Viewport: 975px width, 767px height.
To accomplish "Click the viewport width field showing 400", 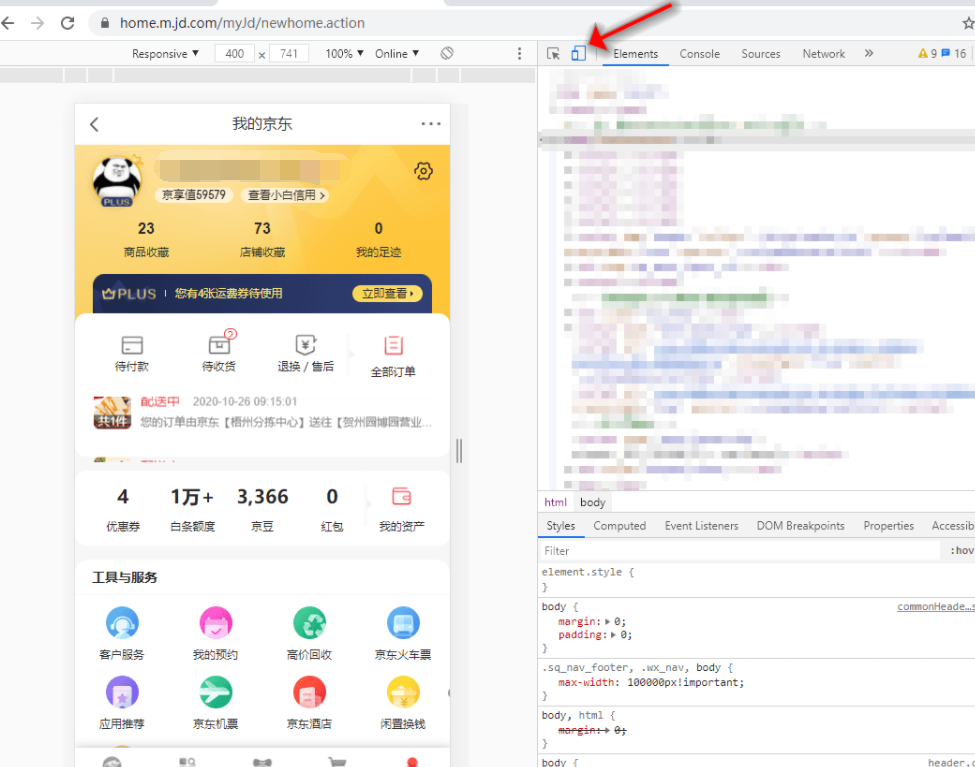I will 234,53.
